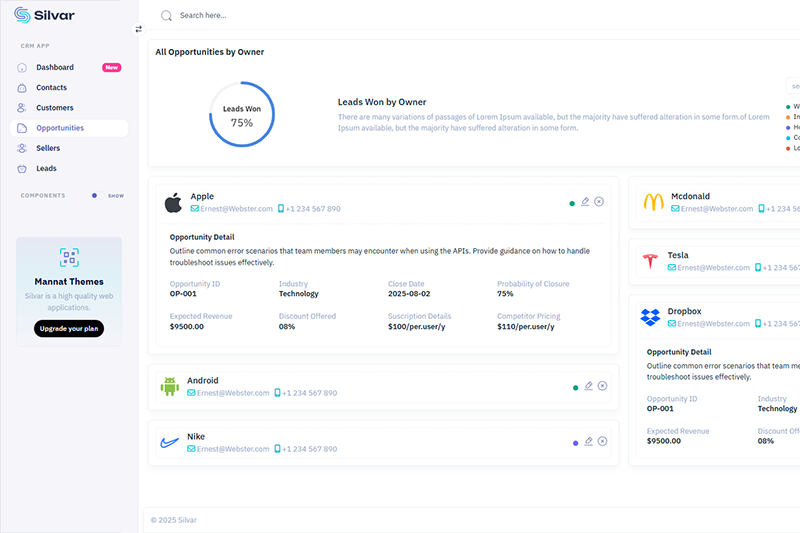Screen dimensions: 800x533
Task: Click the remove icon on Android card
Action: tap(602, 386)
